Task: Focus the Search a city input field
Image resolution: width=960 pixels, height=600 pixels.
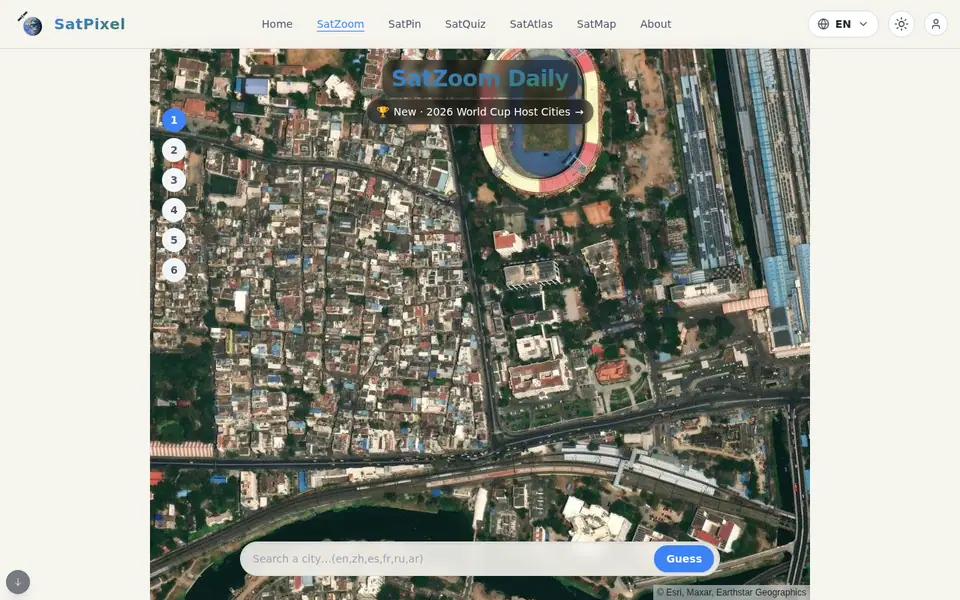Action: [449, 558]
